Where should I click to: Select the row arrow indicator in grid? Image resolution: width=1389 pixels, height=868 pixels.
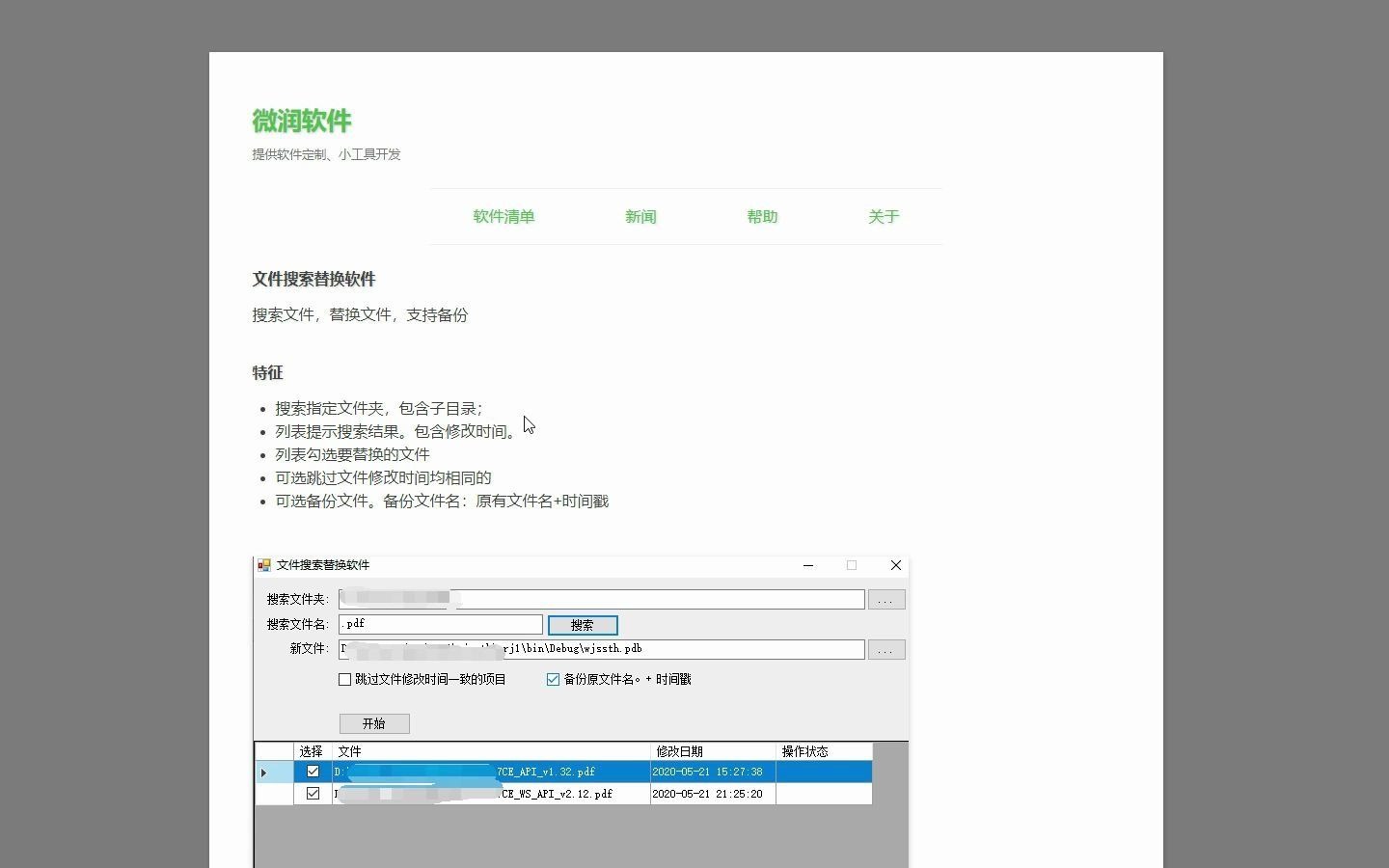(263, 773)
